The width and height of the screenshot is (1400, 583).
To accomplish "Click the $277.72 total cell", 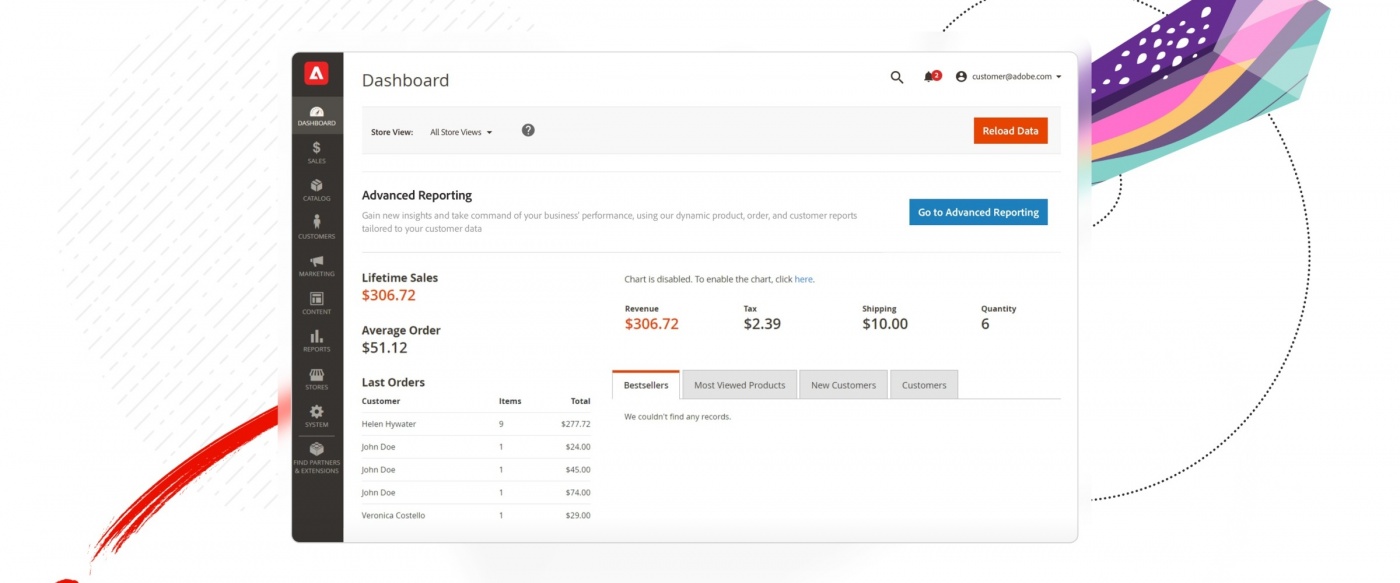I will point(576,424).
